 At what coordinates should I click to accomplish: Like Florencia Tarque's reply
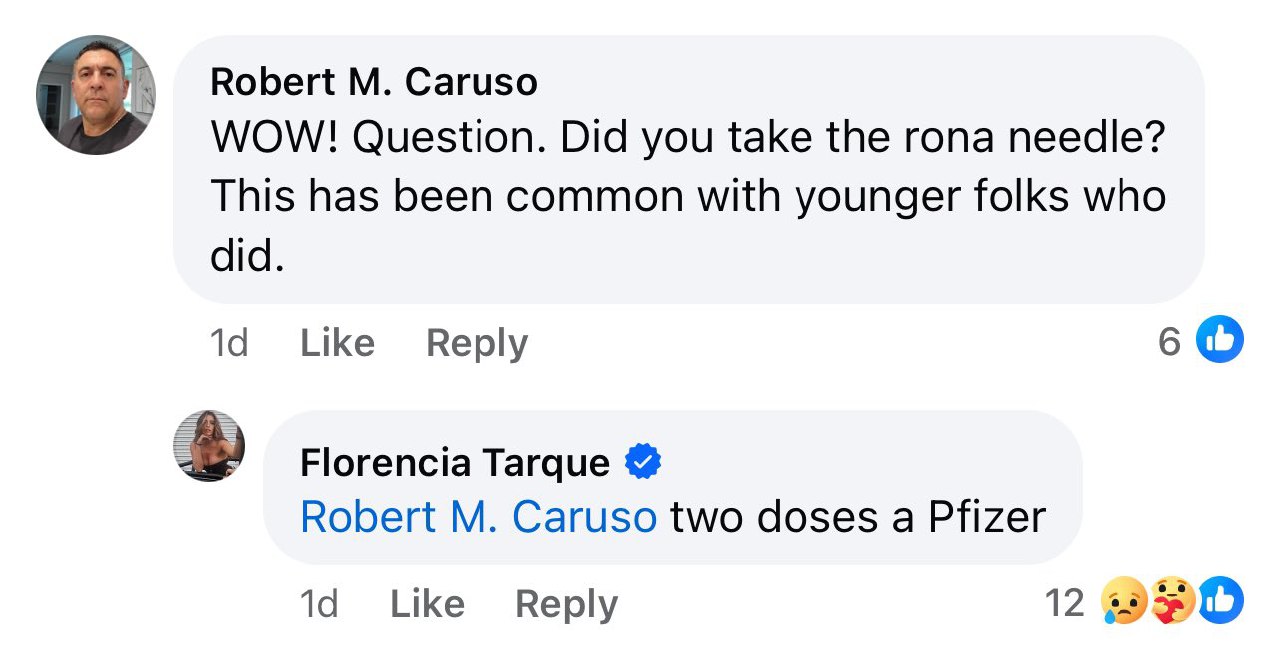tap(427, 603)
